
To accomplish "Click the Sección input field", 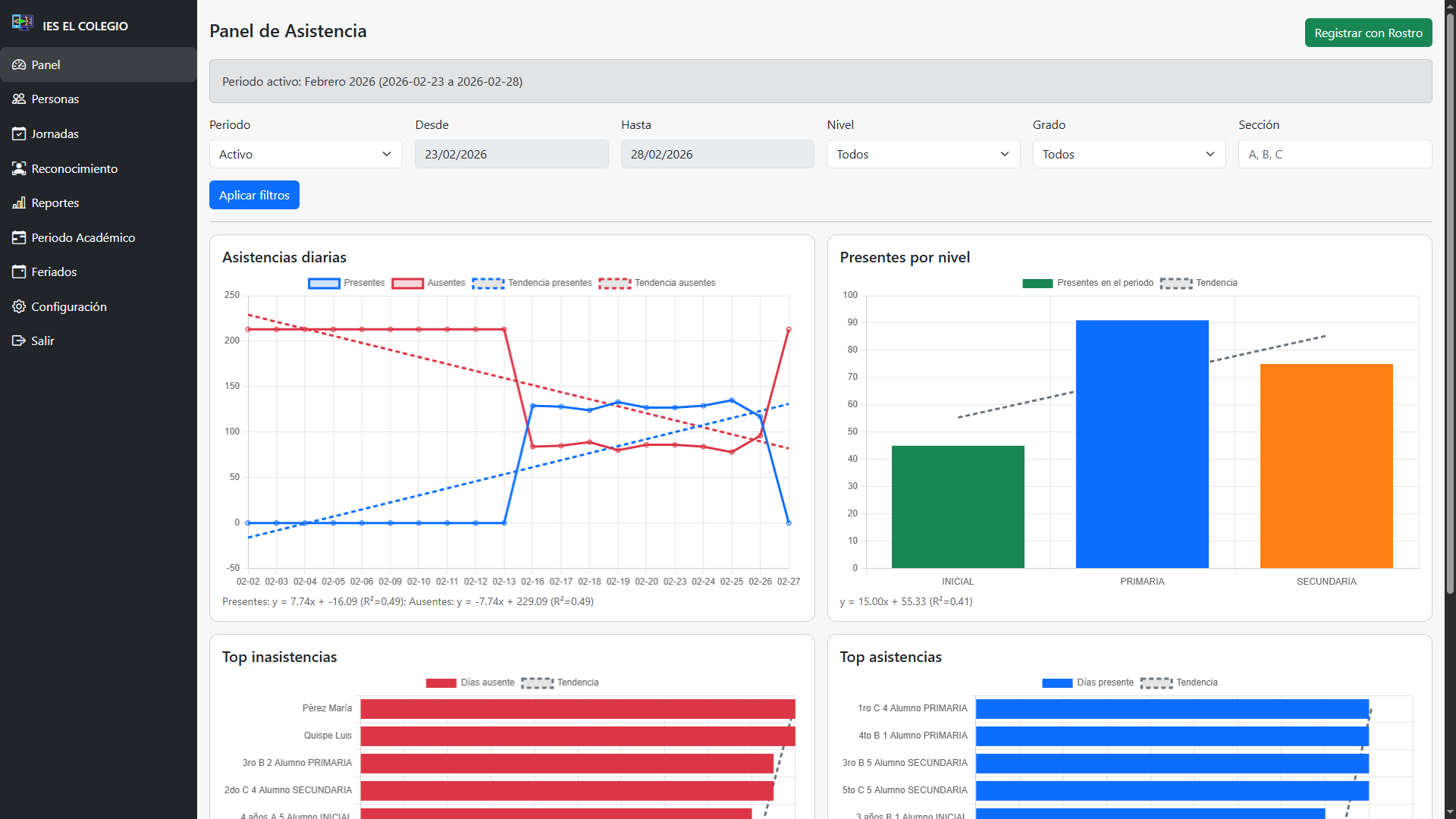I will pyautogui.click(x=1334, y=154).
